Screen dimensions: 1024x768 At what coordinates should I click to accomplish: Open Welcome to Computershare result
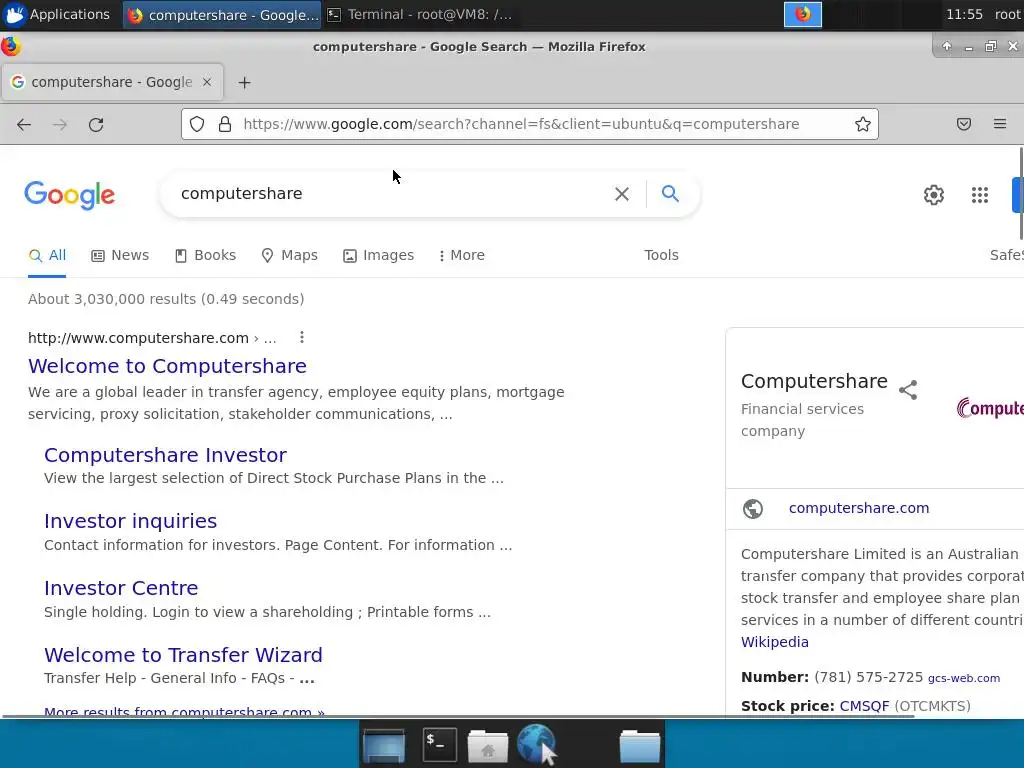[x=167, y=366]
